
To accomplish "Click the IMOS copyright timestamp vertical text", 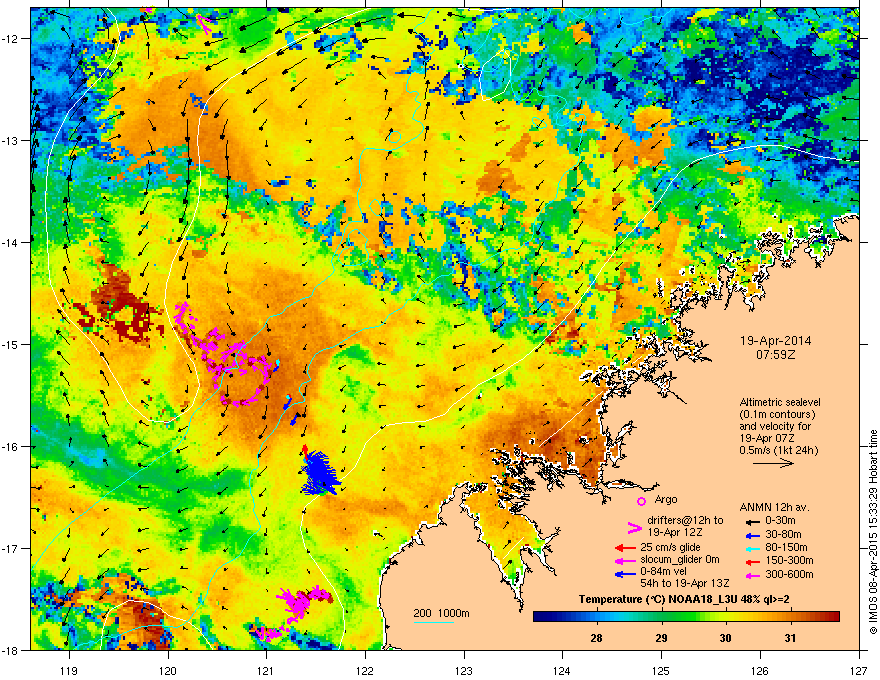I will tap(873, 532).
